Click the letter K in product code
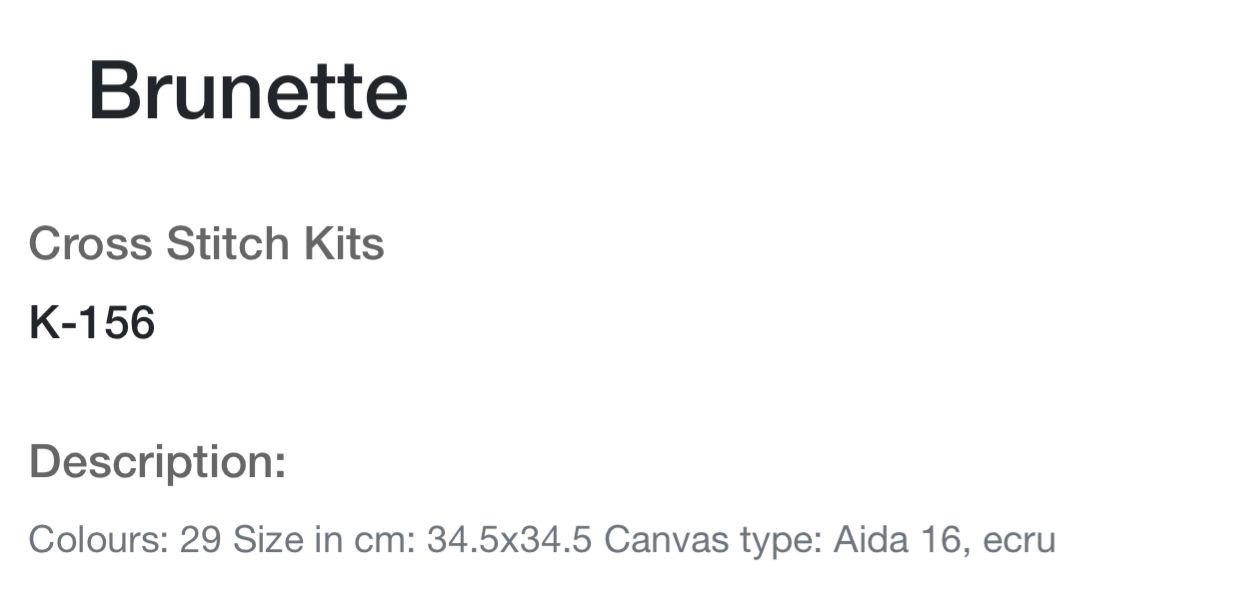The image size is (1242, 609). pos(42,323)
